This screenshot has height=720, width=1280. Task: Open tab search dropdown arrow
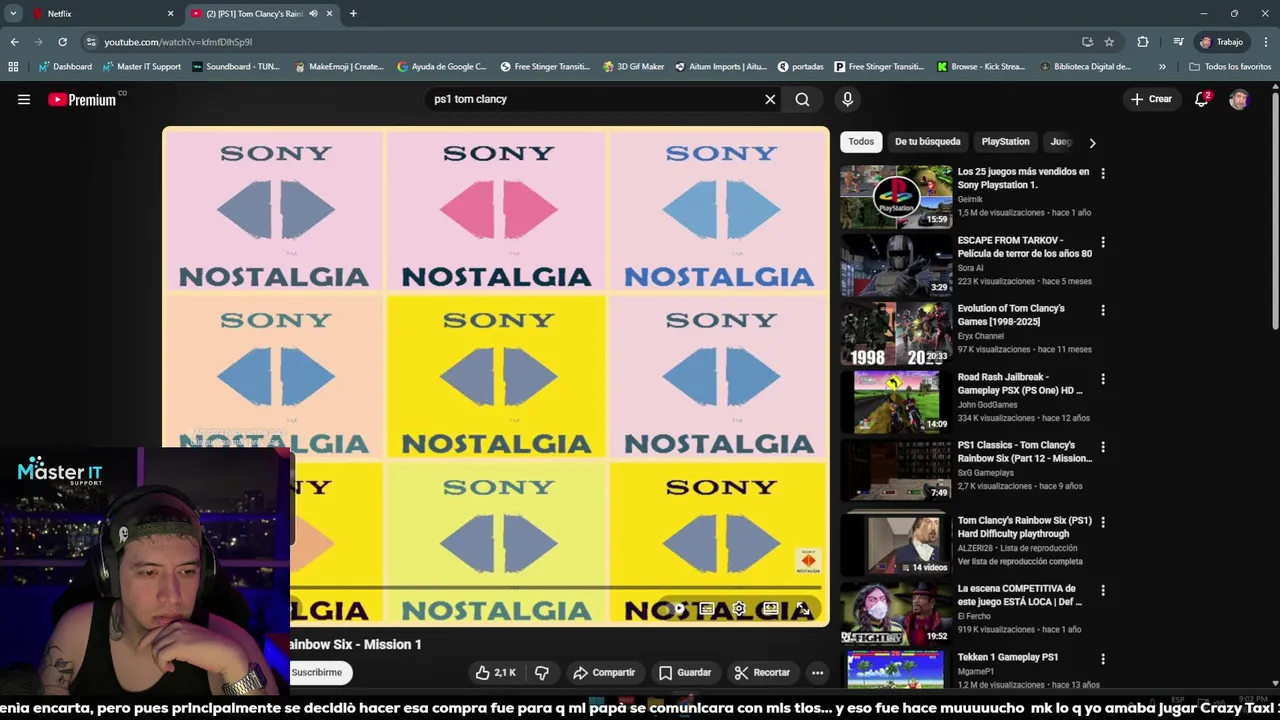[x=13, y=14]
